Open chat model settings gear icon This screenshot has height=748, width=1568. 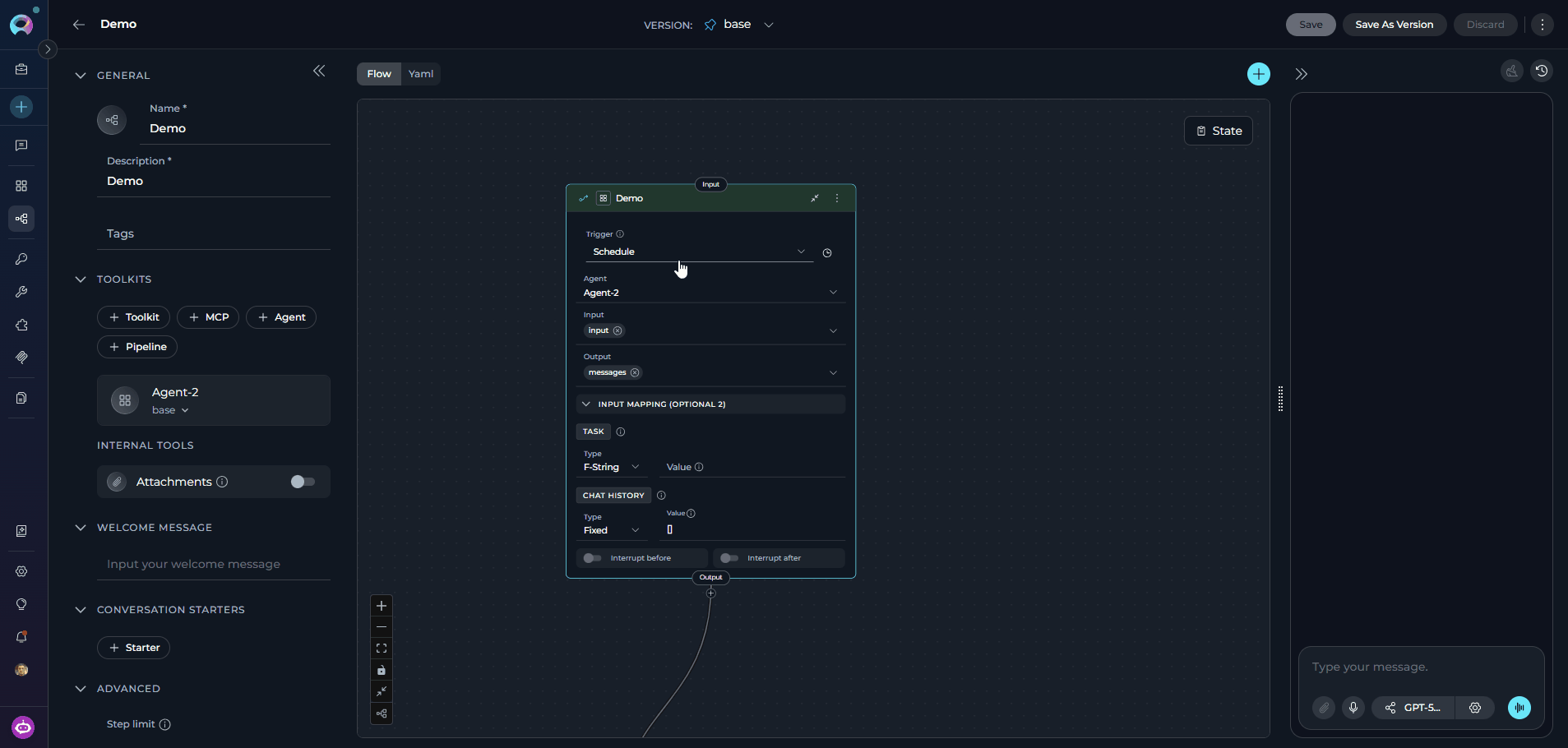[1475, 708]
